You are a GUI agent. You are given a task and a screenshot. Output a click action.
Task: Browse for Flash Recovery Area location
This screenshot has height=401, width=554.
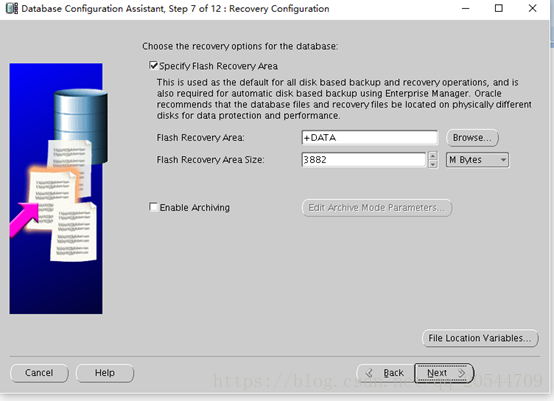(x=472, y=138)
